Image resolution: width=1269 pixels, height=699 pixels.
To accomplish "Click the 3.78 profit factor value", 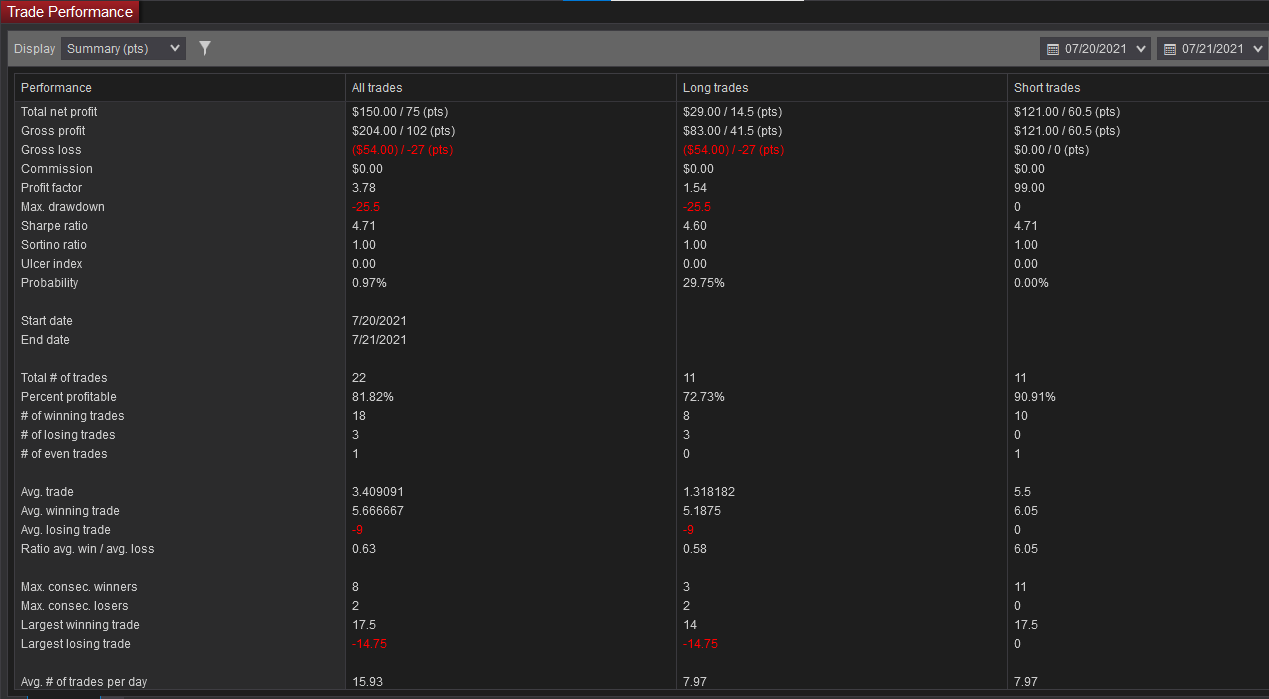I will 364,188.
